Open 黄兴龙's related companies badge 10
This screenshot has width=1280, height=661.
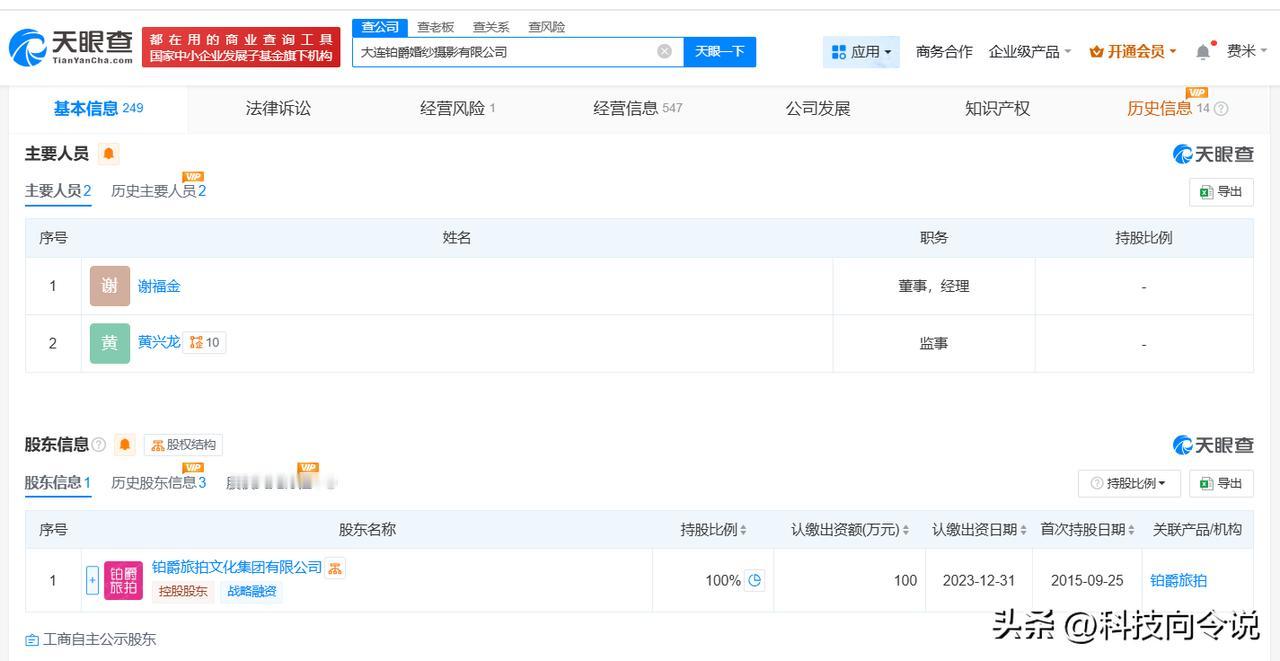[204, 342]
